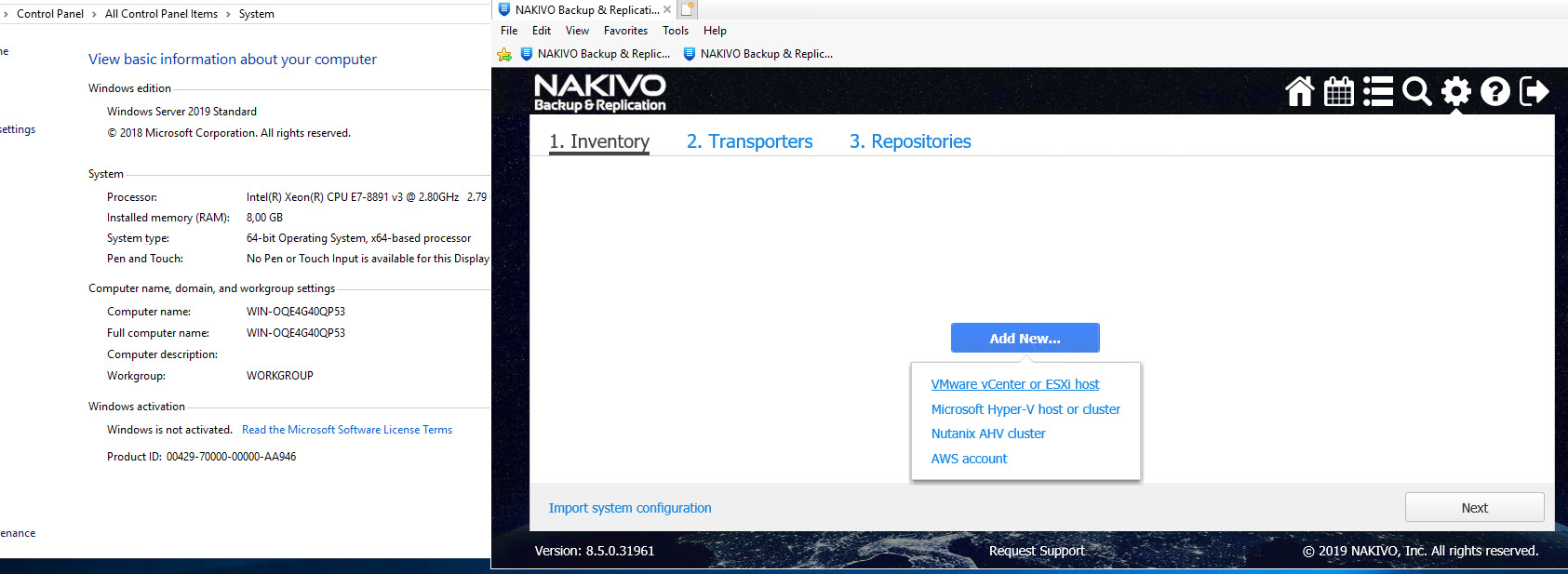The width and height of the screenshot is (1568, 574).
Task: Click Import system configuration link
Action: point(630,508)
